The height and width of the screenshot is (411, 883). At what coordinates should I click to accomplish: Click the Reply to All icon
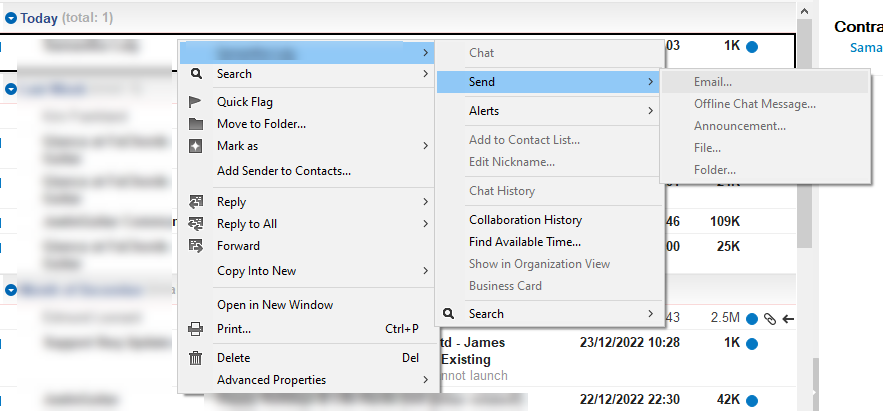tap(196, 224)
